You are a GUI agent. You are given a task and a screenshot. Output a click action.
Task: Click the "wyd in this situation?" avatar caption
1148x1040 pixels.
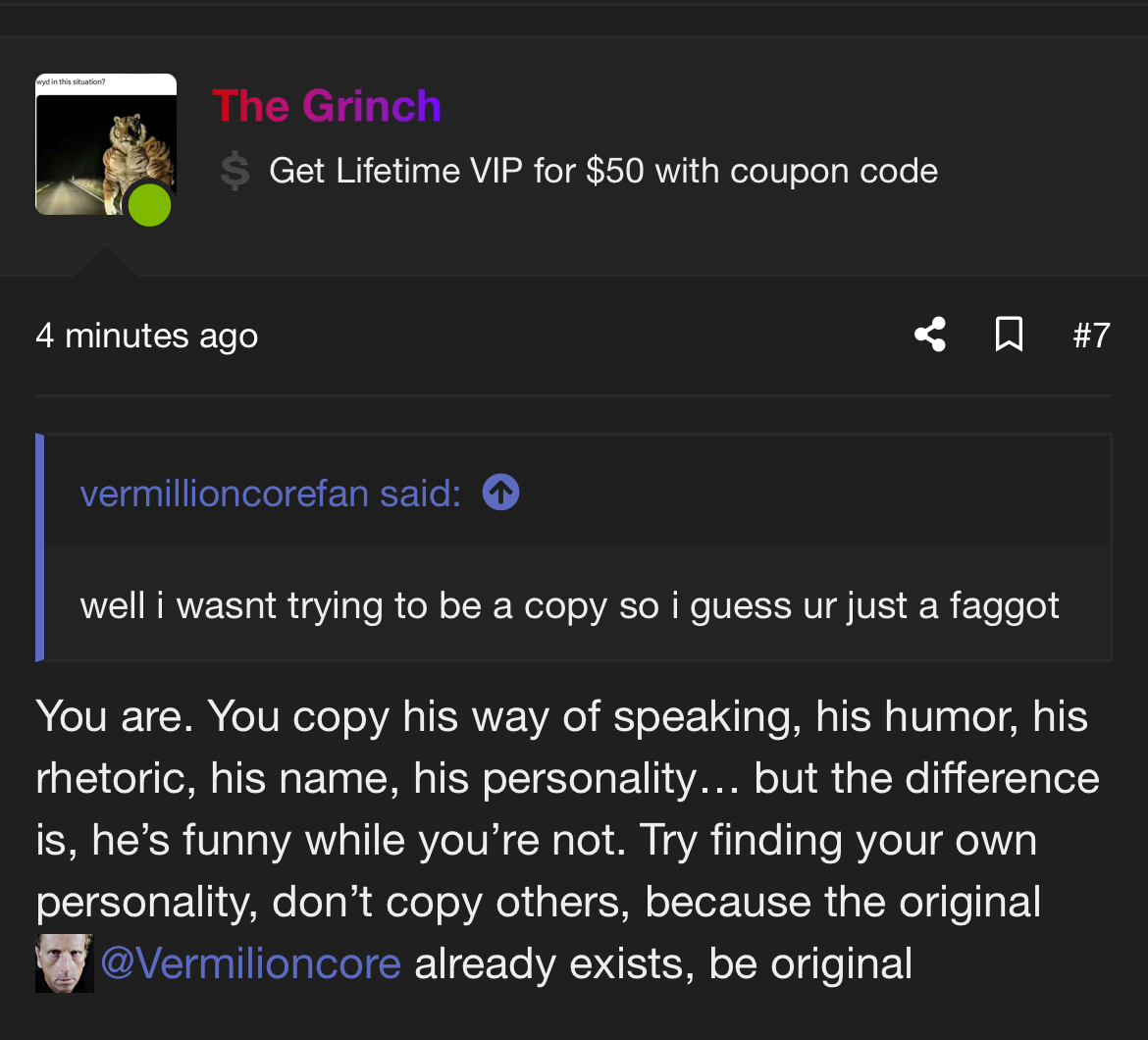pos(71,81)
